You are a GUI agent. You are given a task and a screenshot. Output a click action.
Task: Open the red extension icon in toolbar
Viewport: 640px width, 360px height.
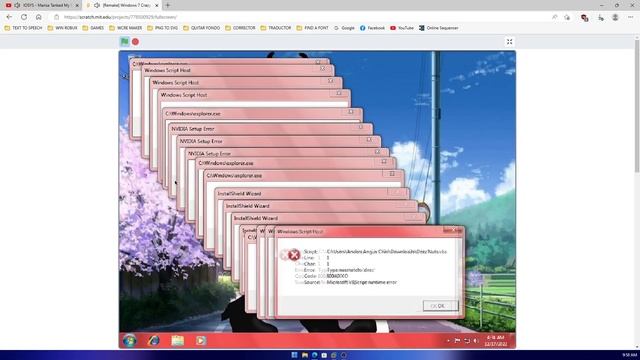(x=584, y=18)
